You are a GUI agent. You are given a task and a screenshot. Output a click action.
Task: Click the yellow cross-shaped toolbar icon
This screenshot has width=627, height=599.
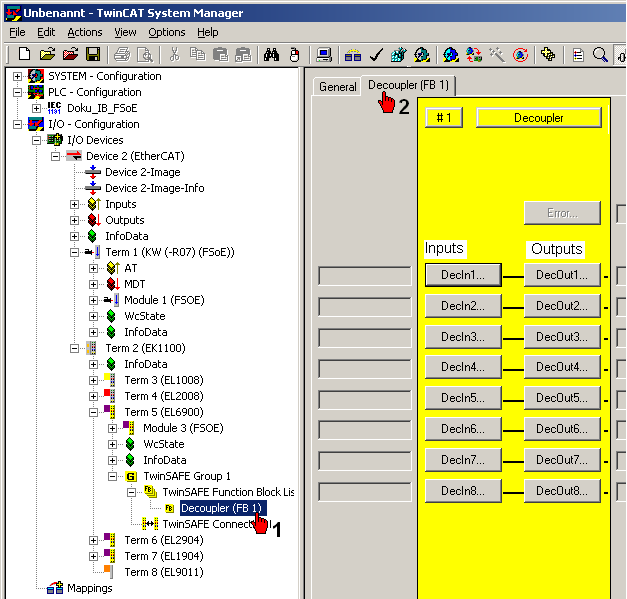(548, 54)
